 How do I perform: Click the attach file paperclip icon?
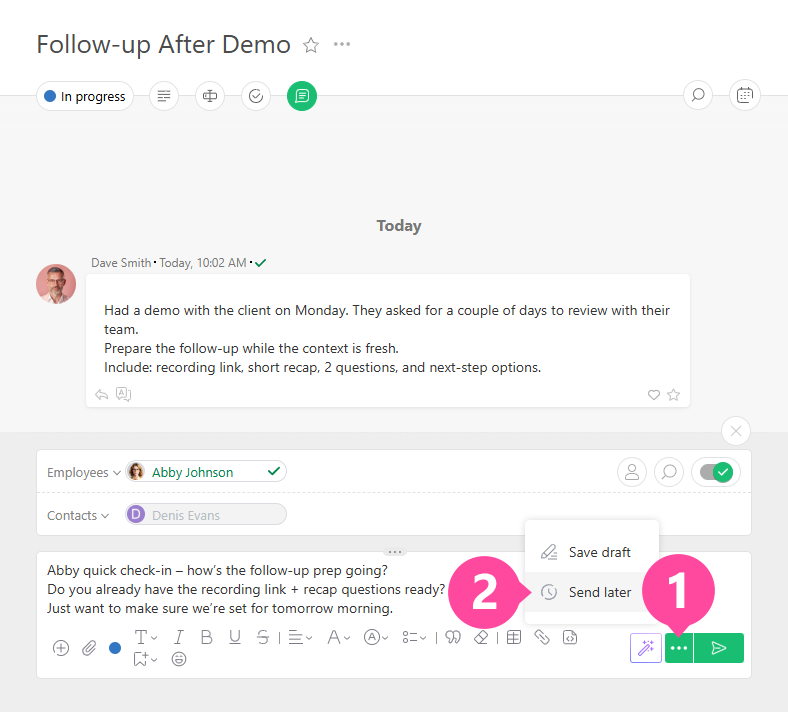(88, 648)
